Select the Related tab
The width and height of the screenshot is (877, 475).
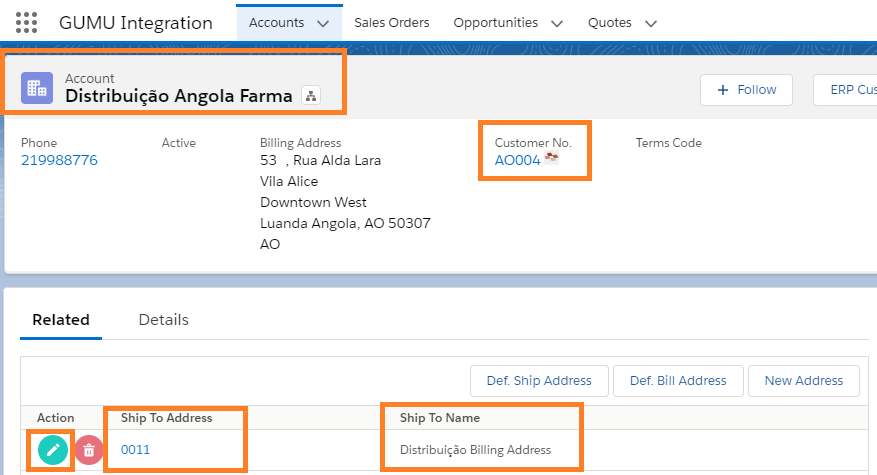click(x=61, y=320)
